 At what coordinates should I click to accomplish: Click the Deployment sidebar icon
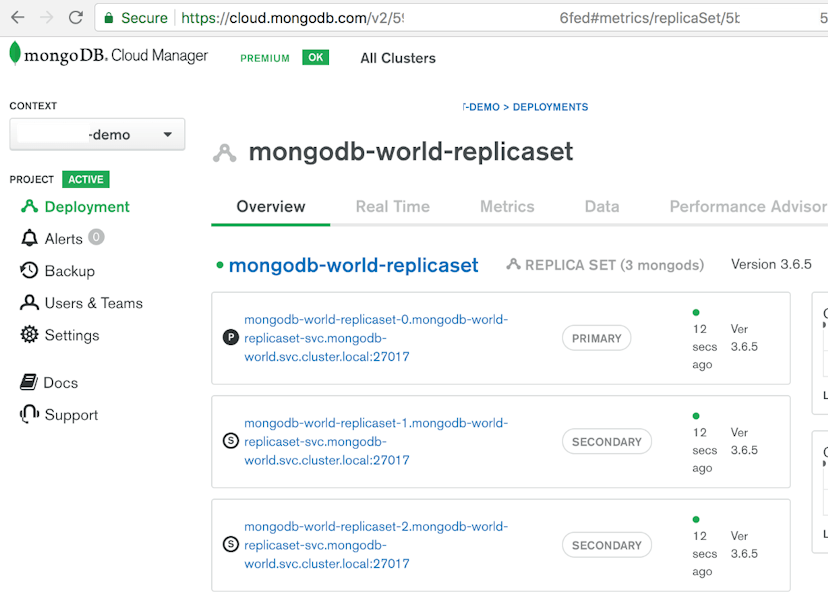(30, 207)
